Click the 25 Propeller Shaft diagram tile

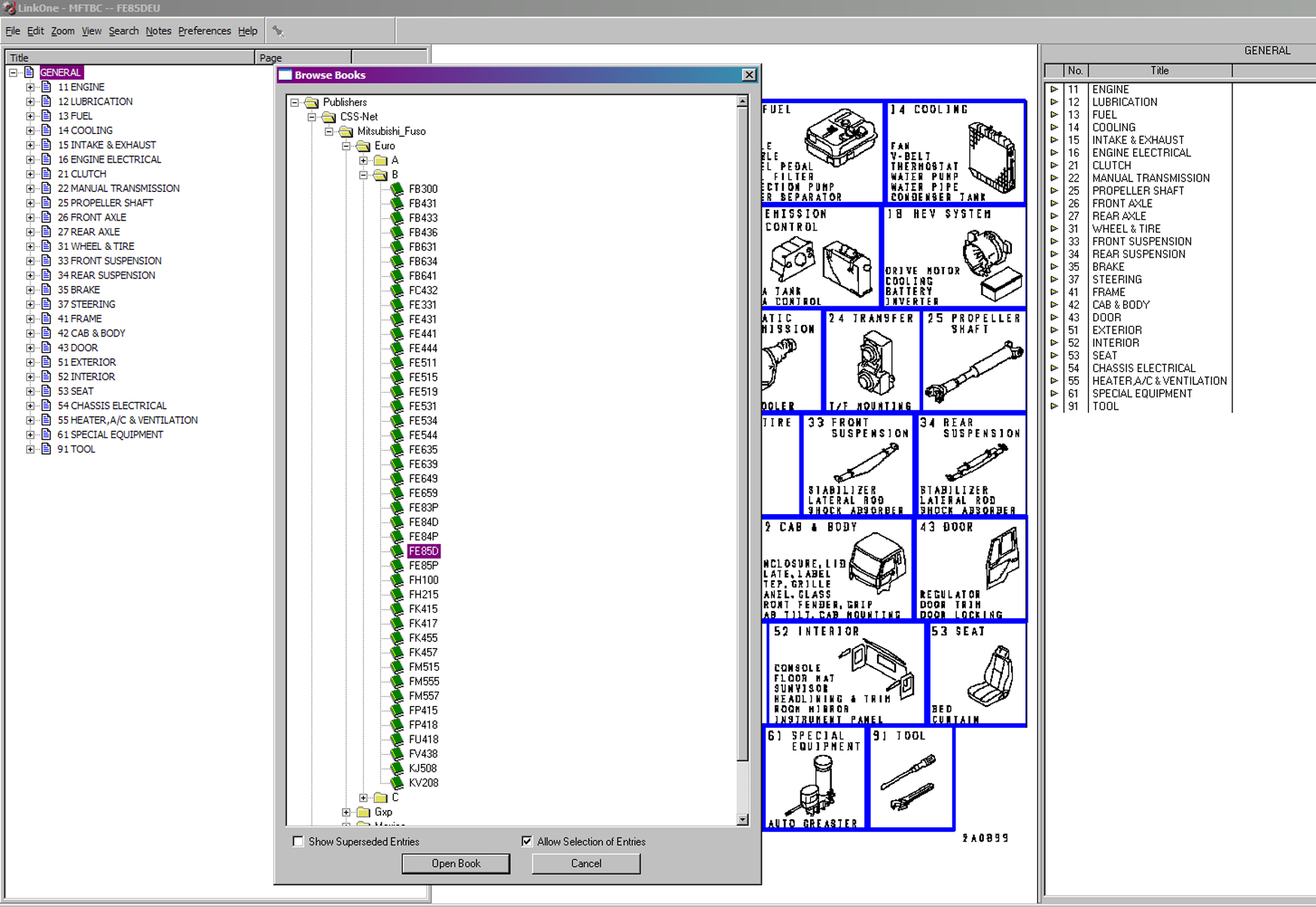(x=973, y=361)
